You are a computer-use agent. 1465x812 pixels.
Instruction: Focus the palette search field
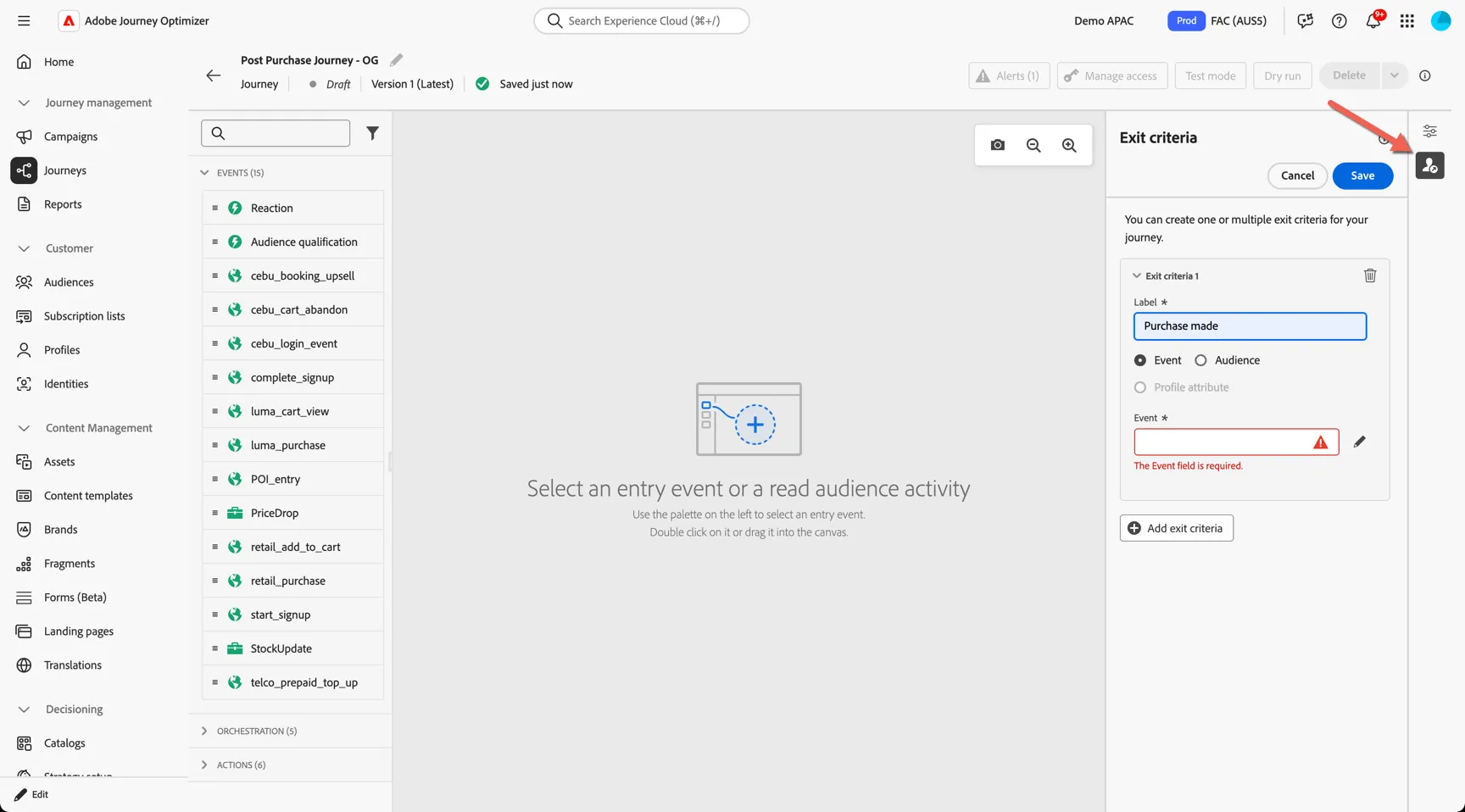[276, 133]
